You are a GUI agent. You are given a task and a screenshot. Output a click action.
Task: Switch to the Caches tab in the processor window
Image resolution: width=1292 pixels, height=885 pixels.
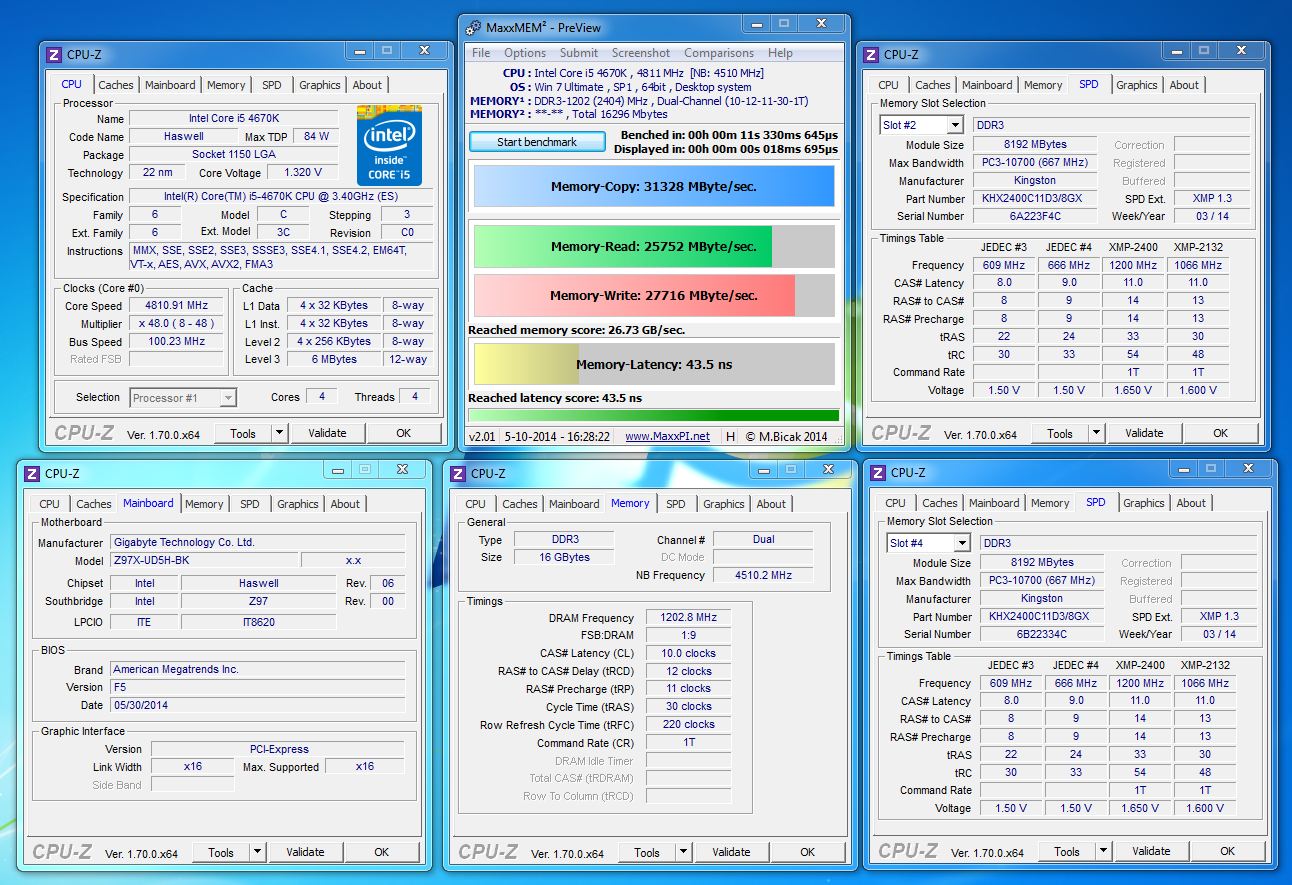[116, 85]
